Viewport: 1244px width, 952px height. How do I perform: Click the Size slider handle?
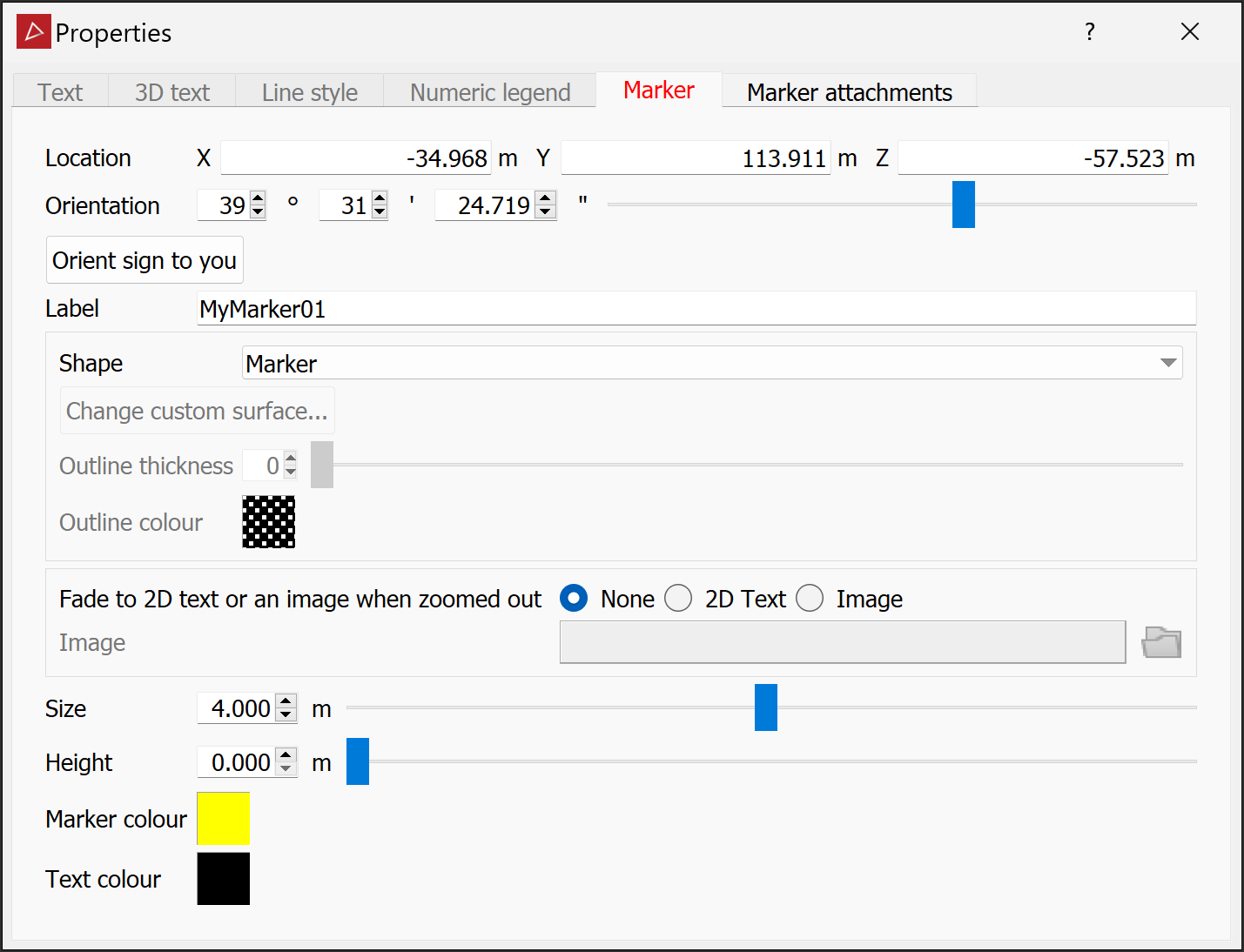(766, 707)
